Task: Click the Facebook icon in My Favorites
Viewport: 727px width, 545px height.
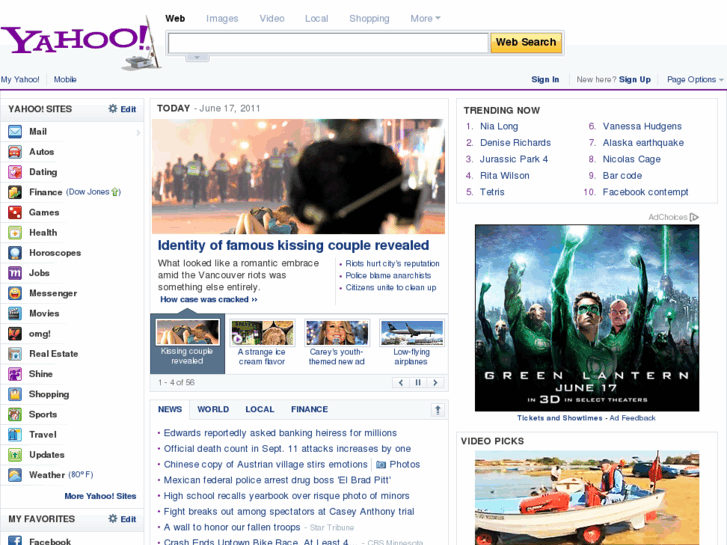Action: tap(15, 540)
